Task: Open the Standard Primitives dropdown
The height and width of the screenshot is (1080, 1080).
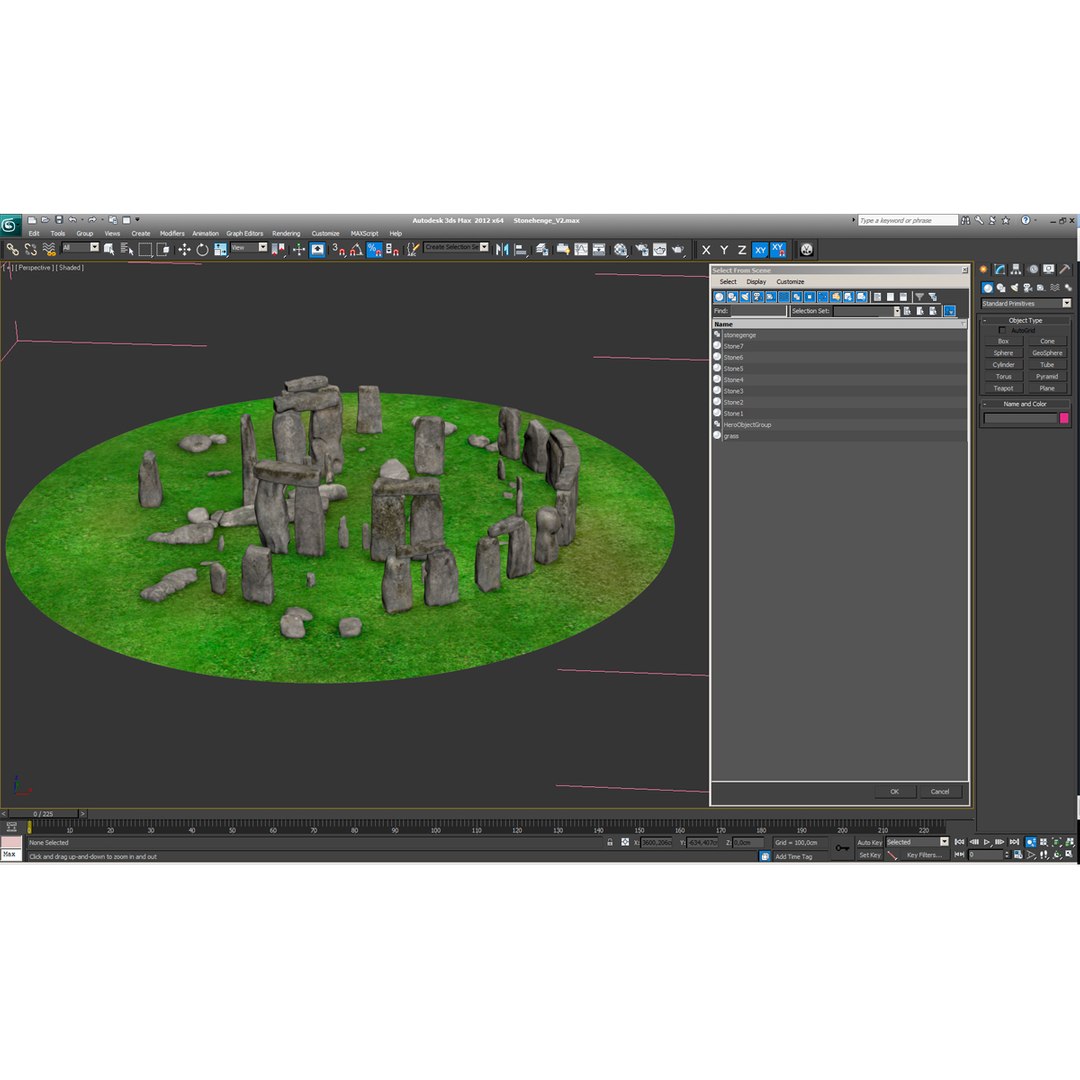Action: pos(1026,303)
